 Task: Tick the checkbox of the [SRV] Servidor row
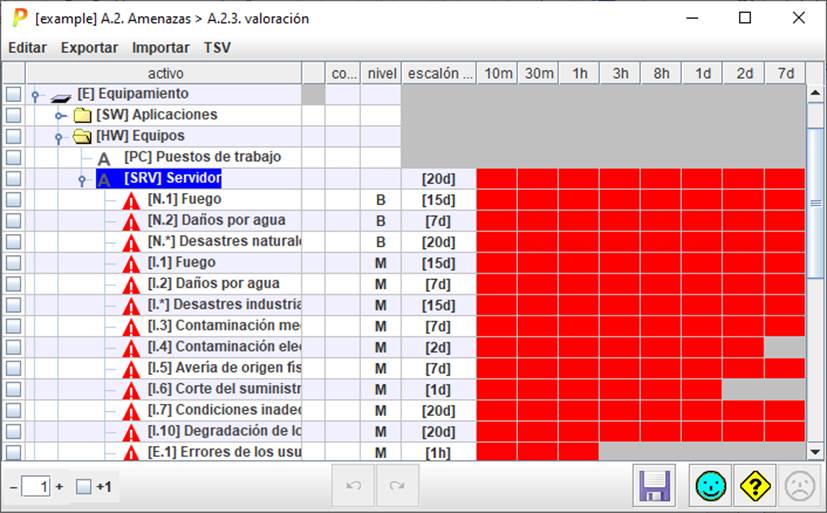click(13, 178)
